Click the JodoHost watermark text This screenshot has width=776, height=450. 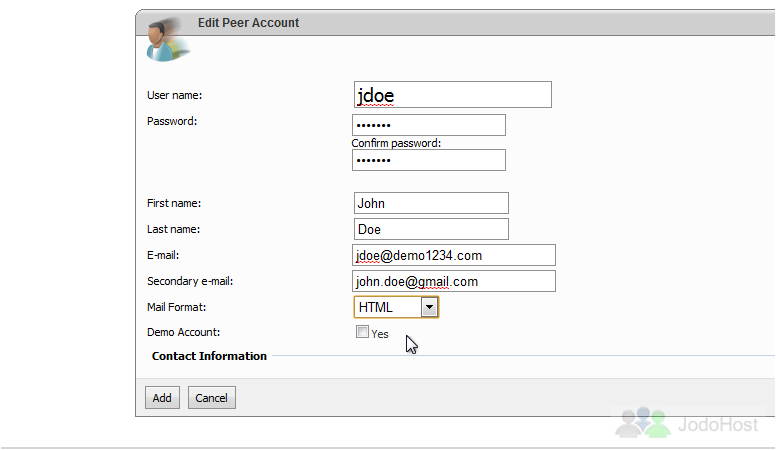pyautogui.click(x=718, y=425)
